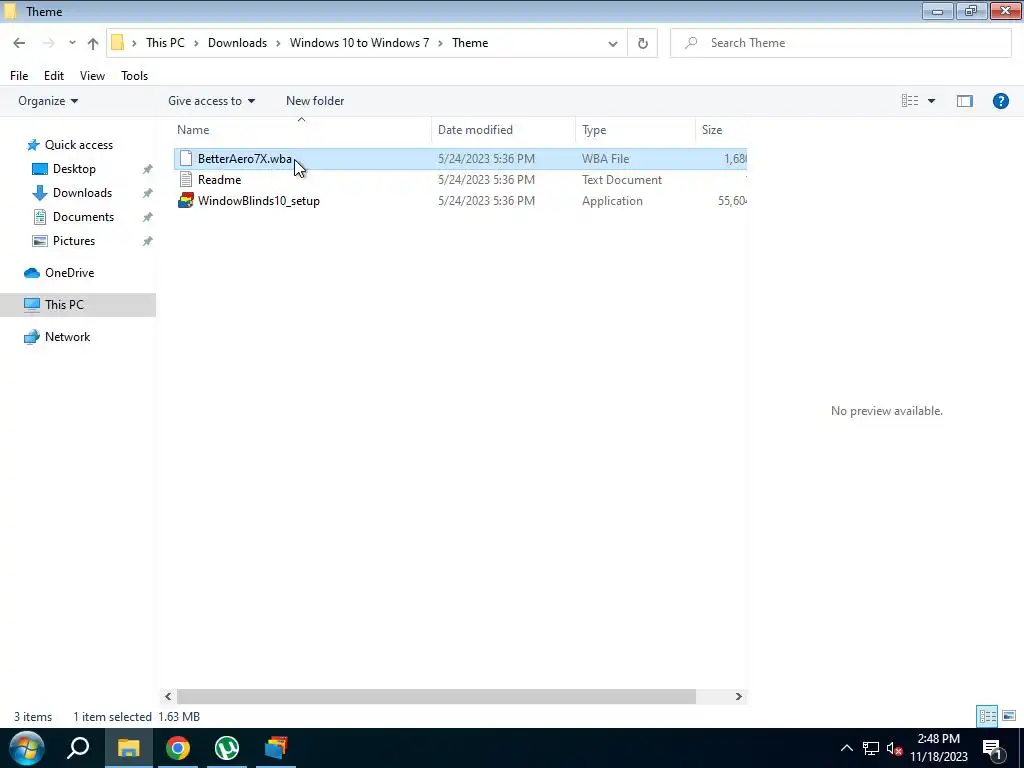Image resolution: width=1024 pixels, height=768 pixels.
Task: Open the WindowBlinds taskbar icon
Action: (276, 748)
